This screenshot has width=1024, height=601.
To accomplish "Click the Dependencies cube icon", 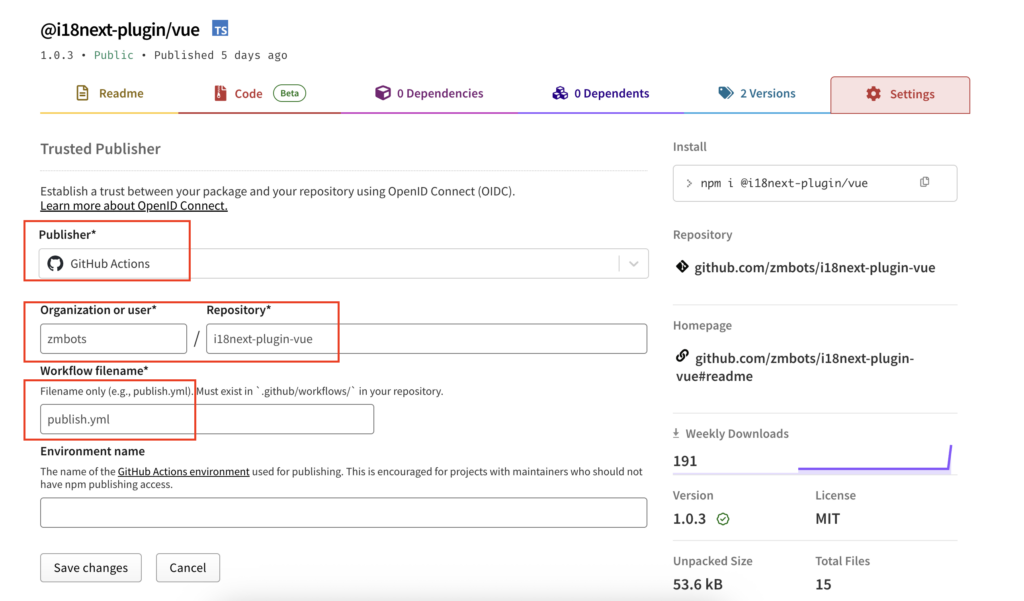I will 382,93.
